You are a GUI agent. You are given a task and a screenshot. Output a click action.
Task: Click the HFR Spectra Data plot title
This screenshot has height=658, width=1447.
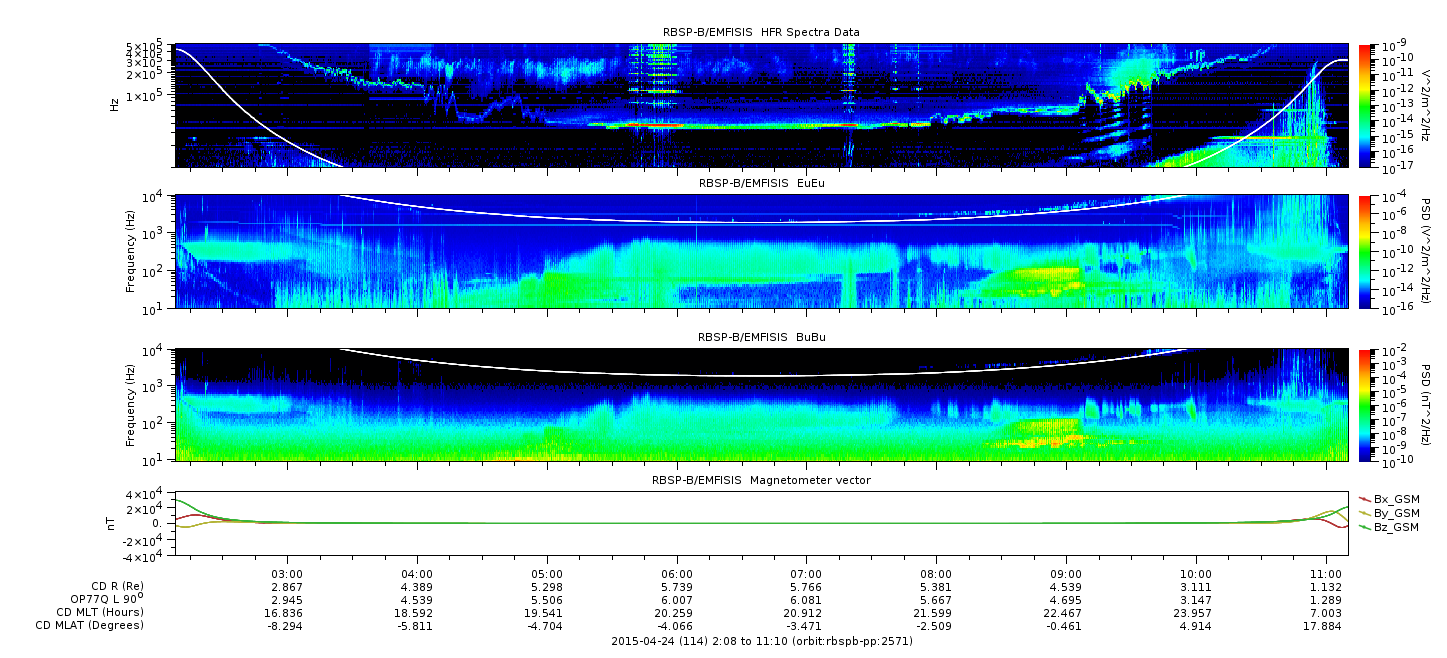tap(761, 32)
